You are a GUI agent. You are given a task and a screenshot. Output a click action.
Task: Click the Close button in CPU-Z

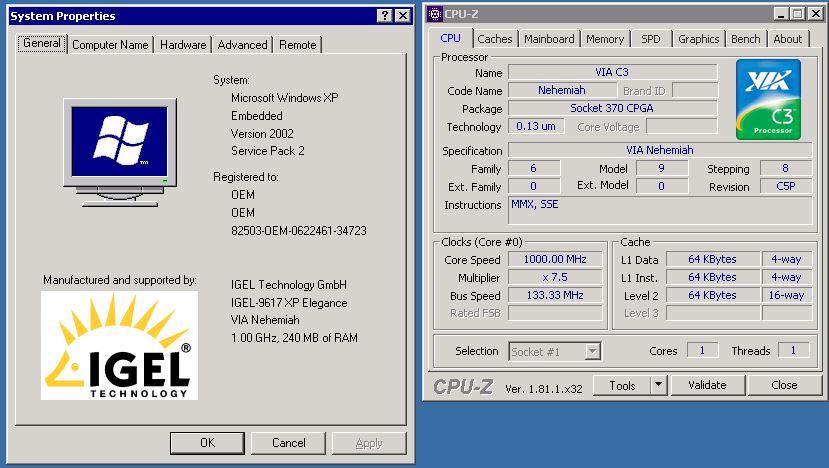pos(784,385)
